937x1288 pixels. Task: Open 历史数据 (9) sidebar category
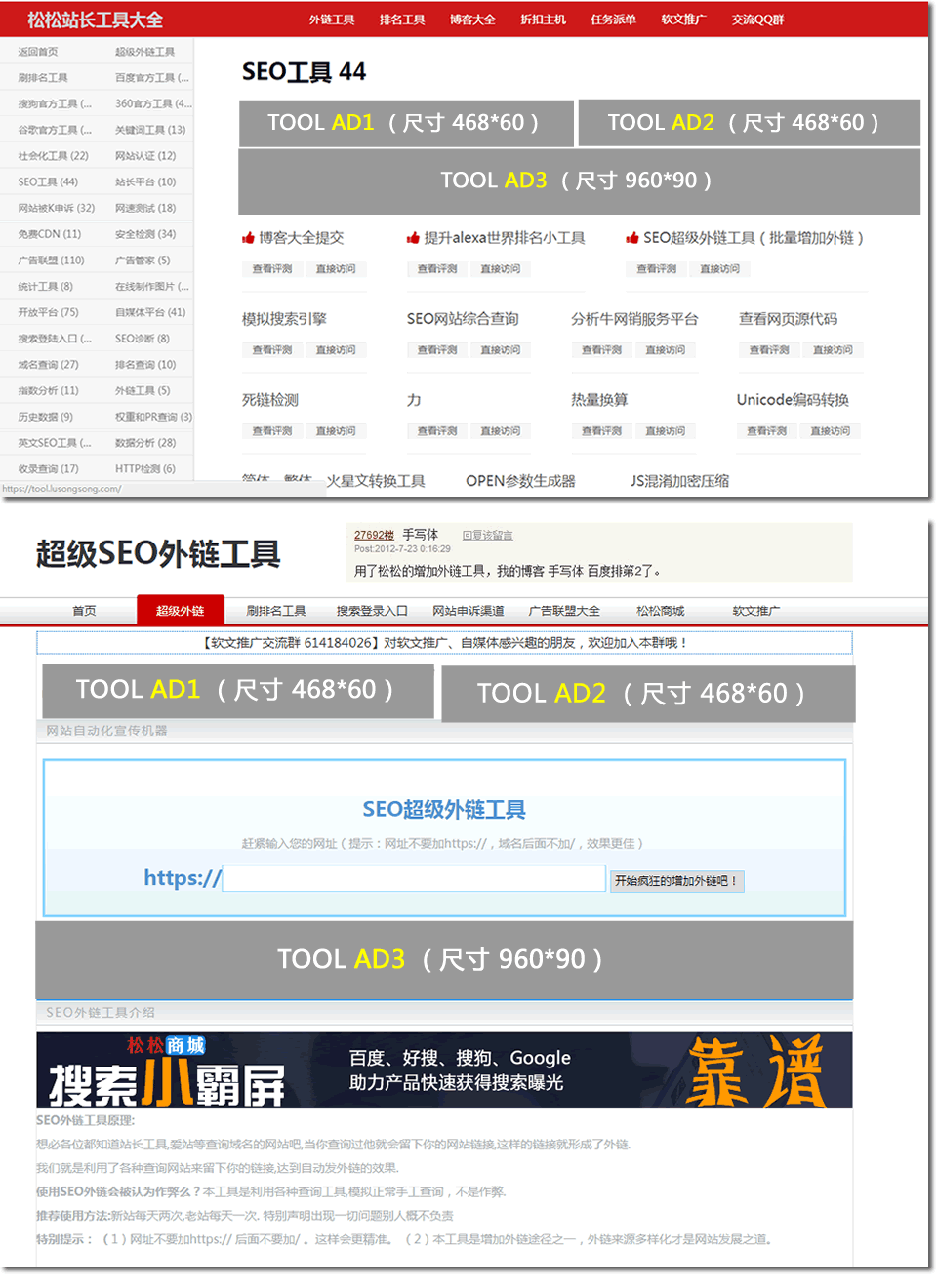coord(45,417)
